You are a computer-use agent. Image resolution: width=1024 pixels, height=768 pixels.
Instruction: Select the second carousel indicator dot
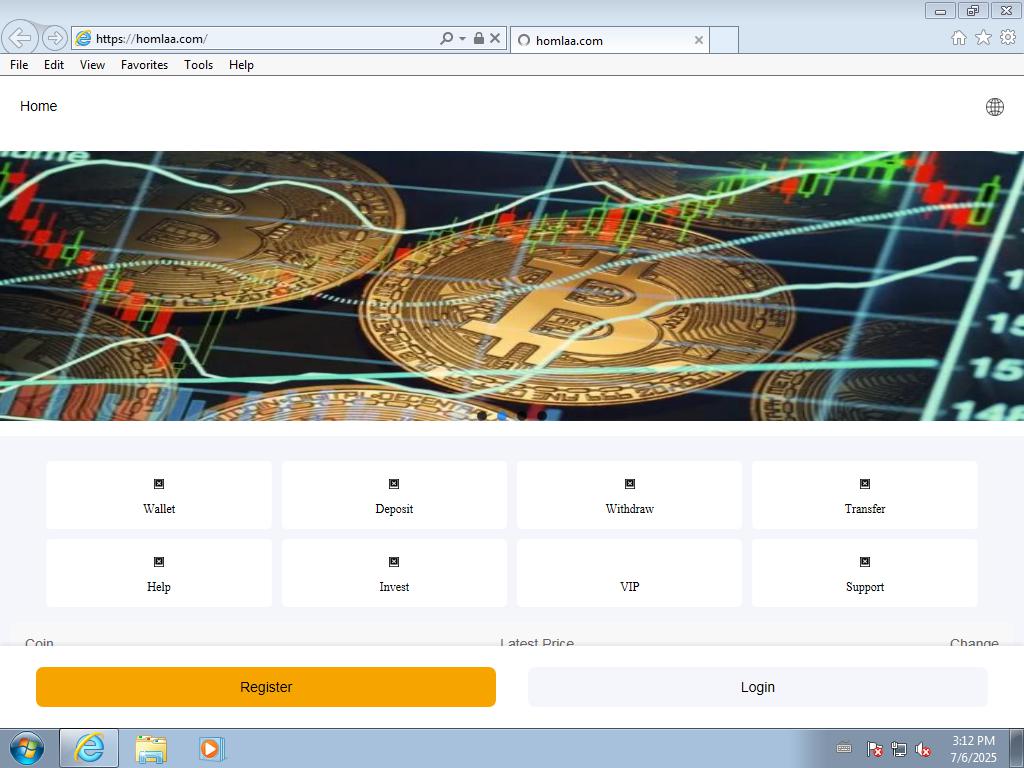(502, 415)
